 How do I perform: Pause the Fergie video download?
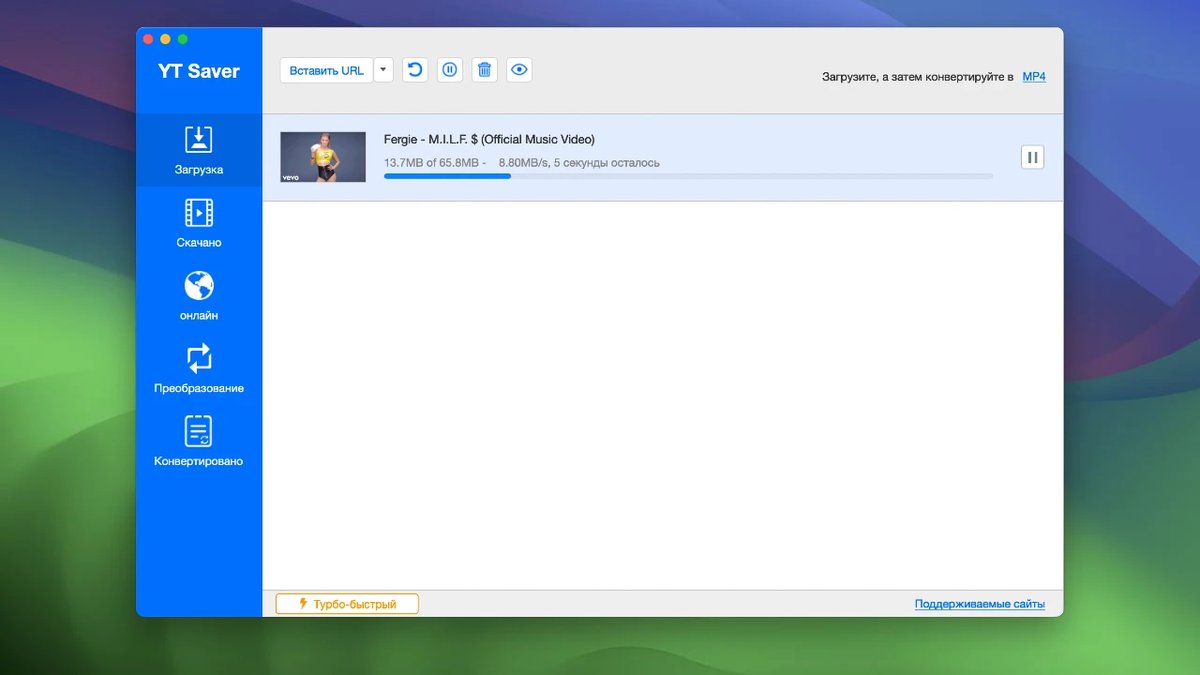pos(1032,157)
